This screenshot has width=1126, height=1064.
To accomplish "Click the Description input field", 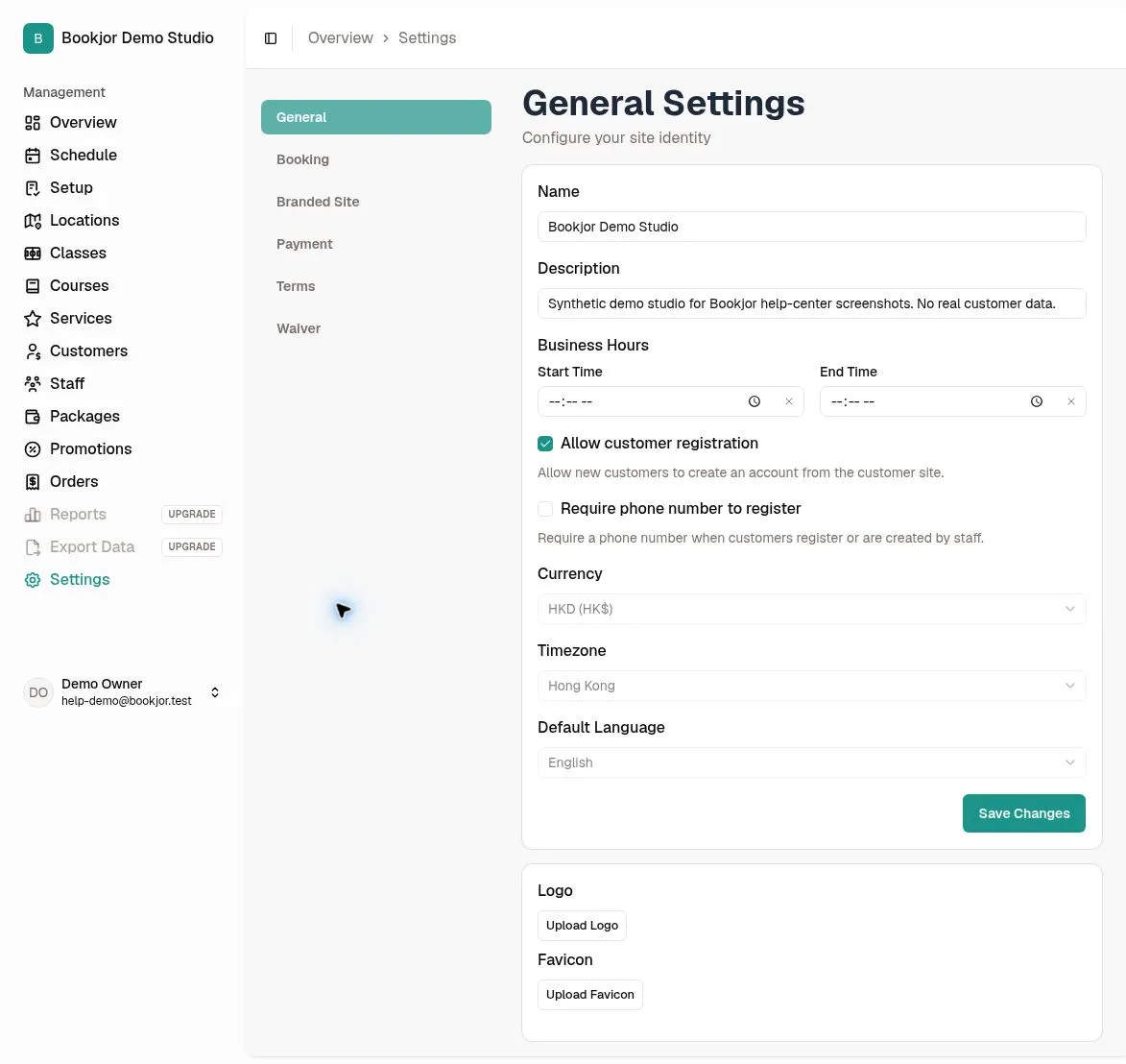I will pyautogui.click(x=811, y=303).
